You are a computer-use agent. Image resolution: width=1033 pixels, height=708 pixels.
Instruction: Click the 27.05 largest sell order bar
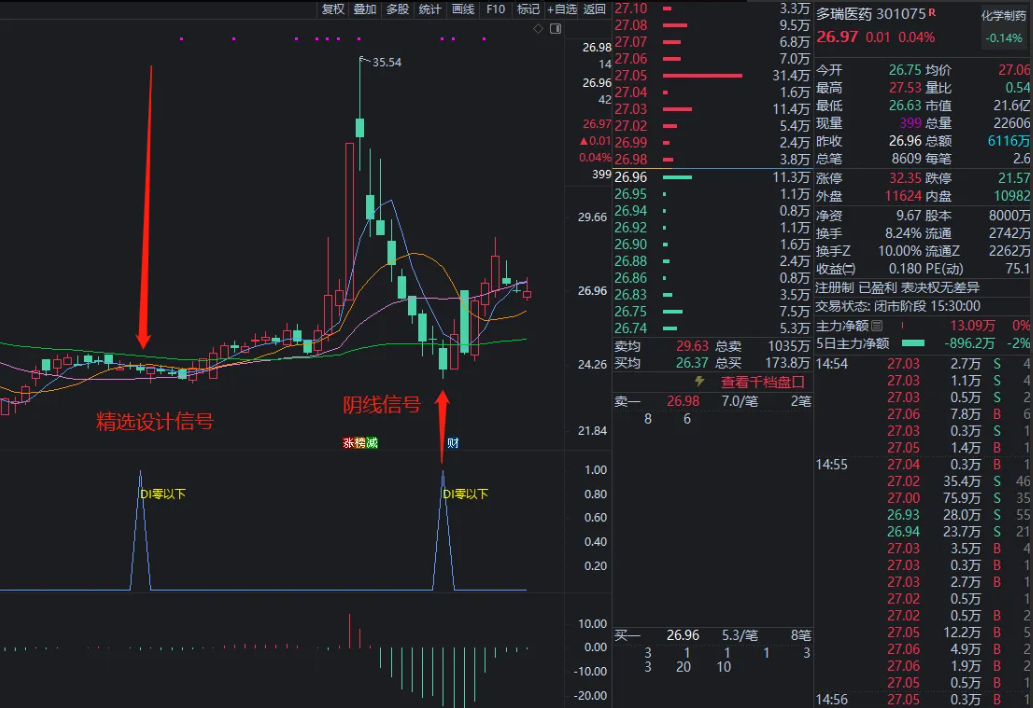click(x=702, y=75)
